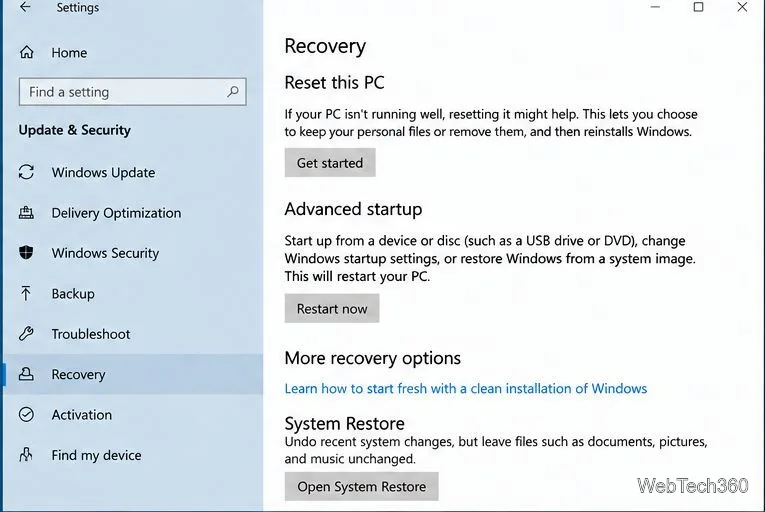
Task: Click the Find my device person icon
Action: (26, 454)
